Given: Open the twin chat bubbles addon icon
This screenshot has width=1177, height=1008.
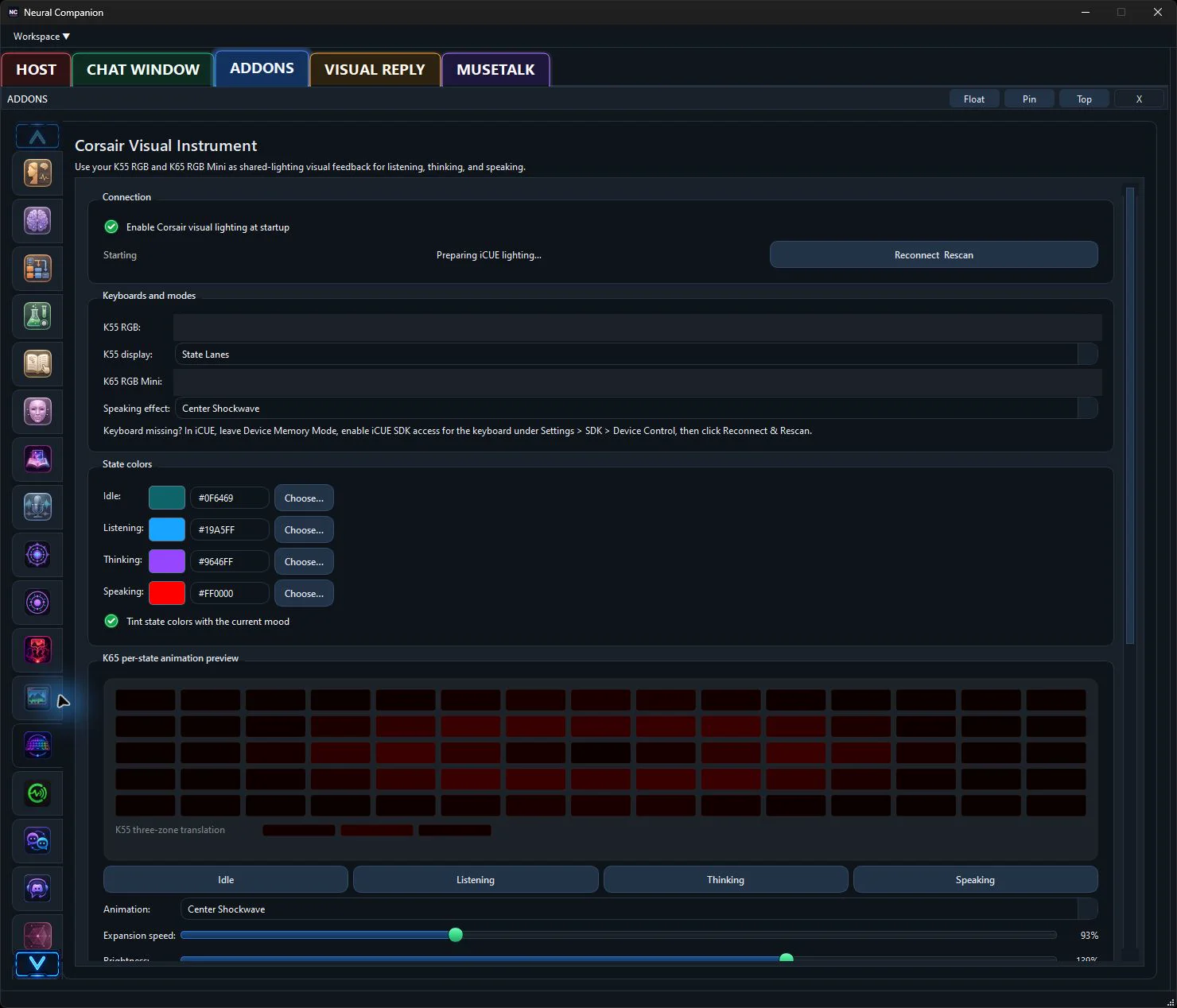Looking at the screenshot, I should (37, 840).
